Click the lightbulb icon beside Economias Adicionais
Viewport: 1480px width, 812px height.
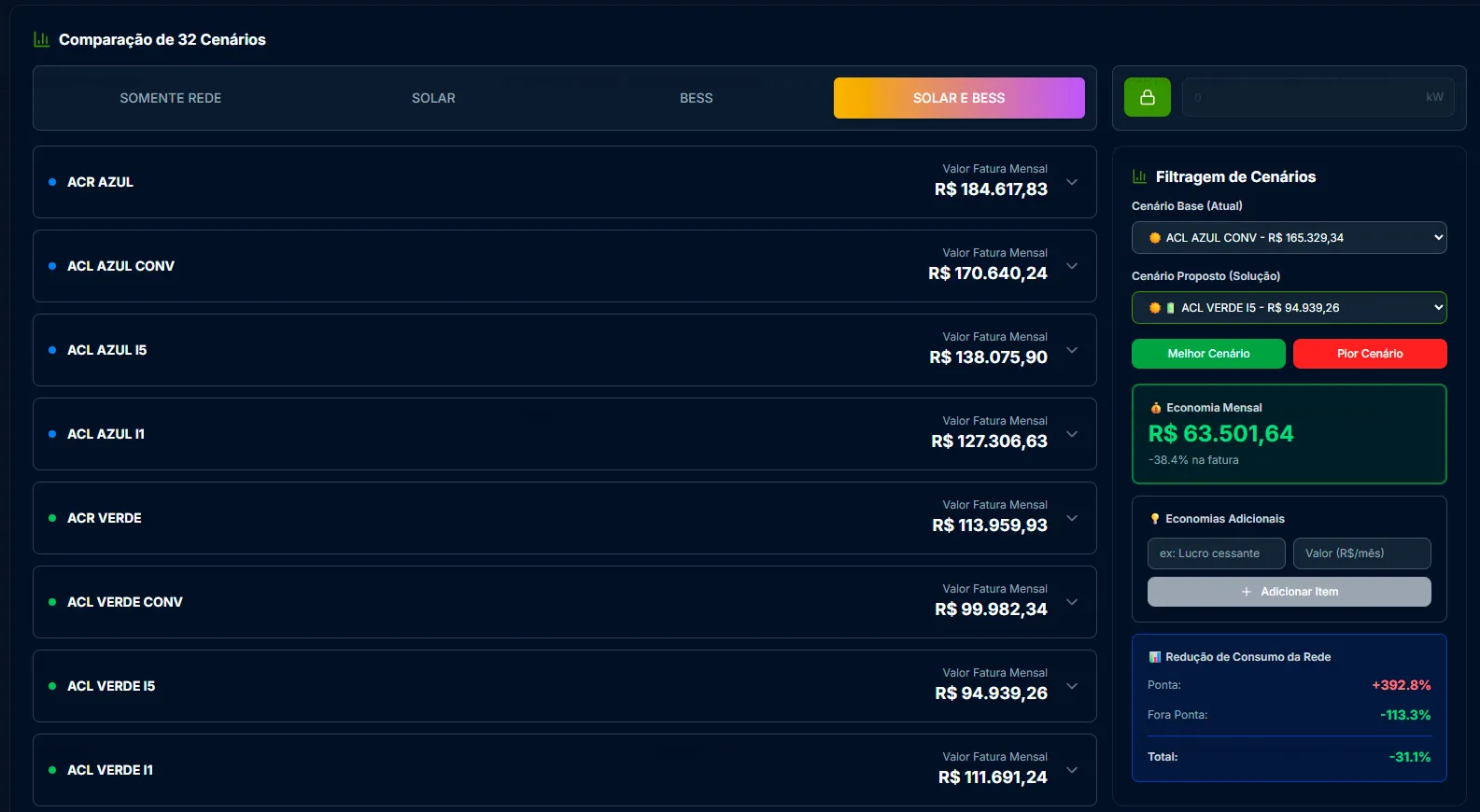click(x=1155, y=519)
